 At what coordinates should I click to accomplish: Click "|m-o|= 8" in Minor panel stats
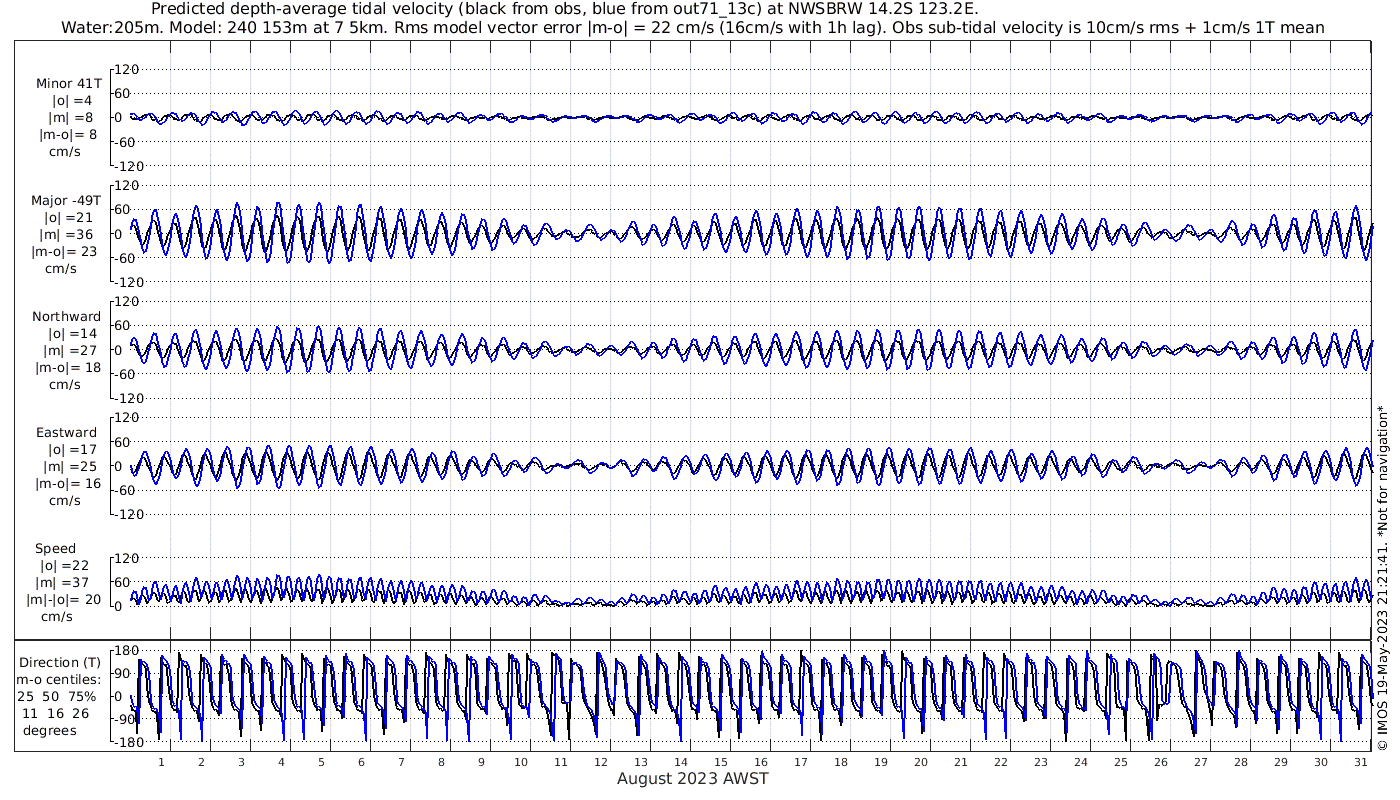tap(68, 135)
